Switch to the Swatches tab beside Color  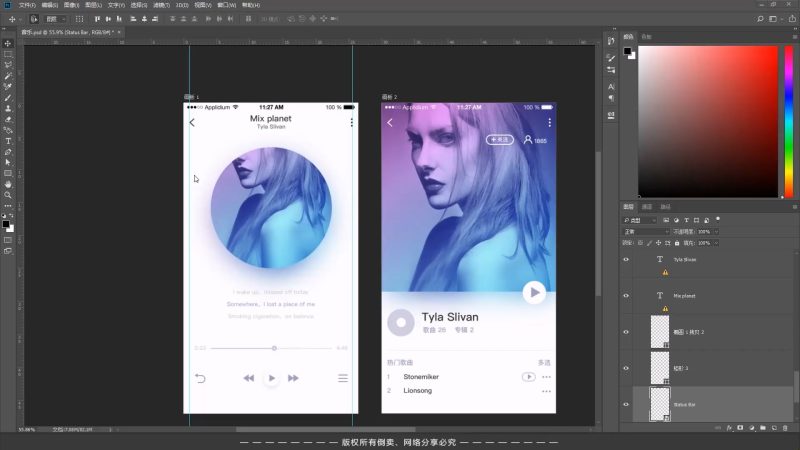pyautogui.click(x=646, y=37)
